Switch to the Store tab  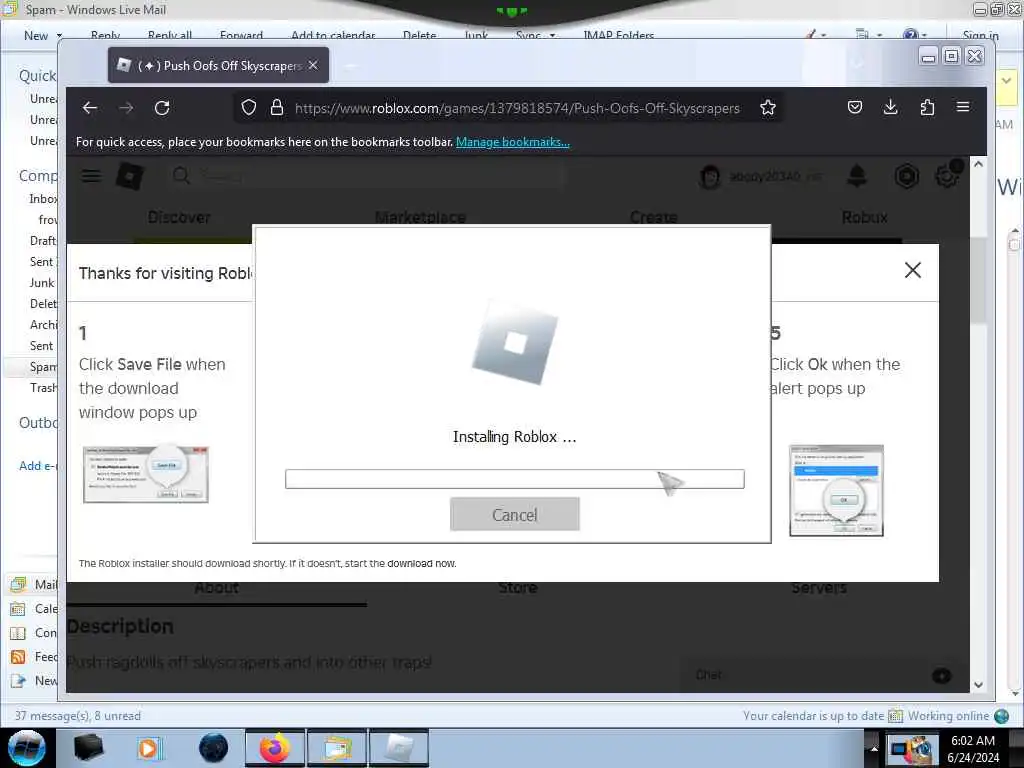[x=518, y=588]
